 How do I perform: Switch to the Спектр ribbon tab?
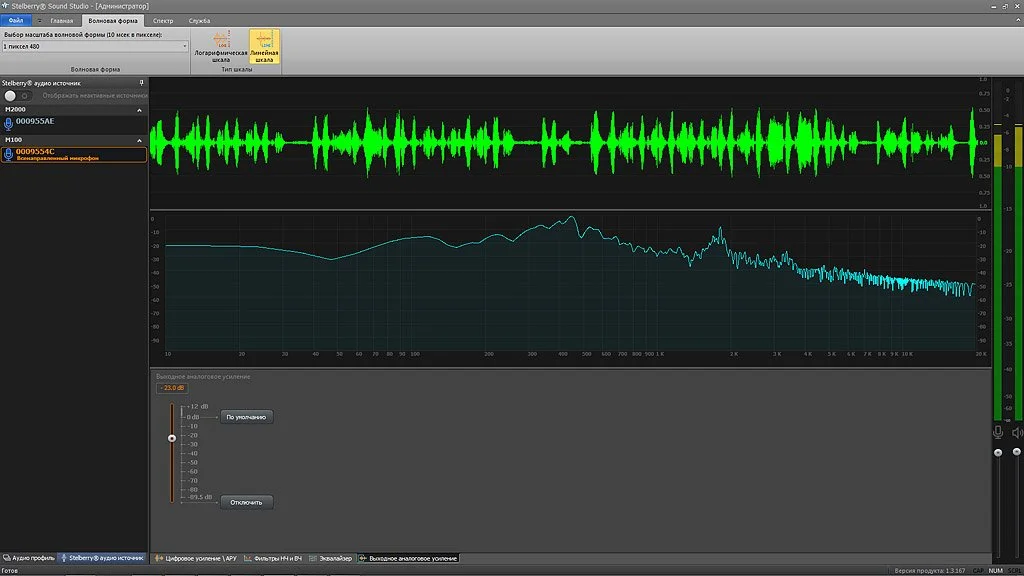tap(163, 21)
